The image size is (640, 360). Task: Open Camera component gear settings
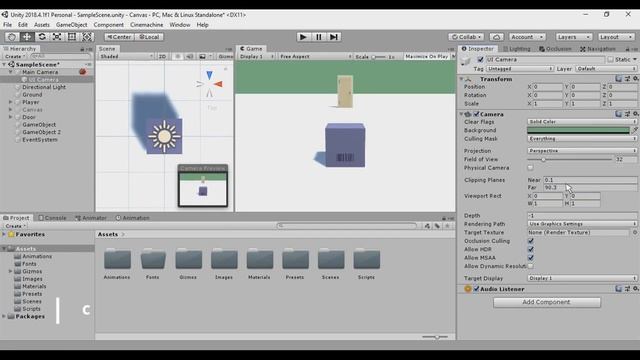pos(635,114)
